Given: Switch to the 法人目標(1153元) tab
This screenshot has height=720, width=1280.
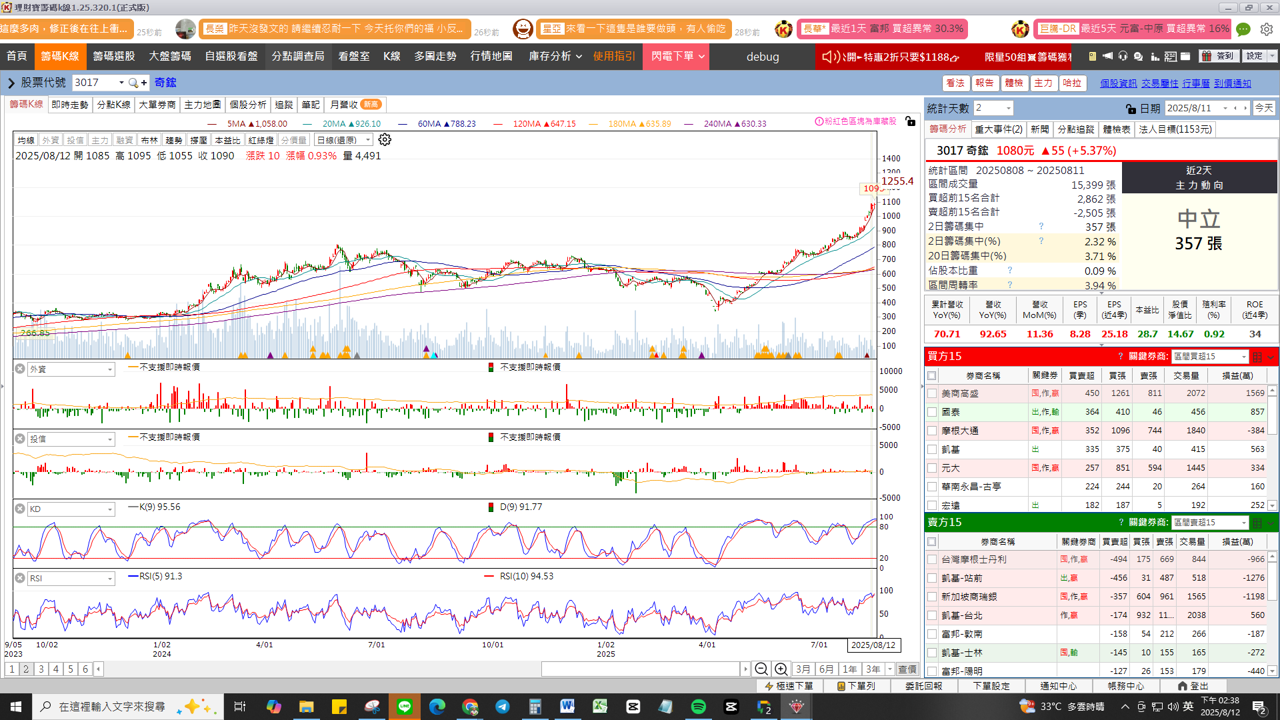Looking at the screenshot, I should 1175,129.
